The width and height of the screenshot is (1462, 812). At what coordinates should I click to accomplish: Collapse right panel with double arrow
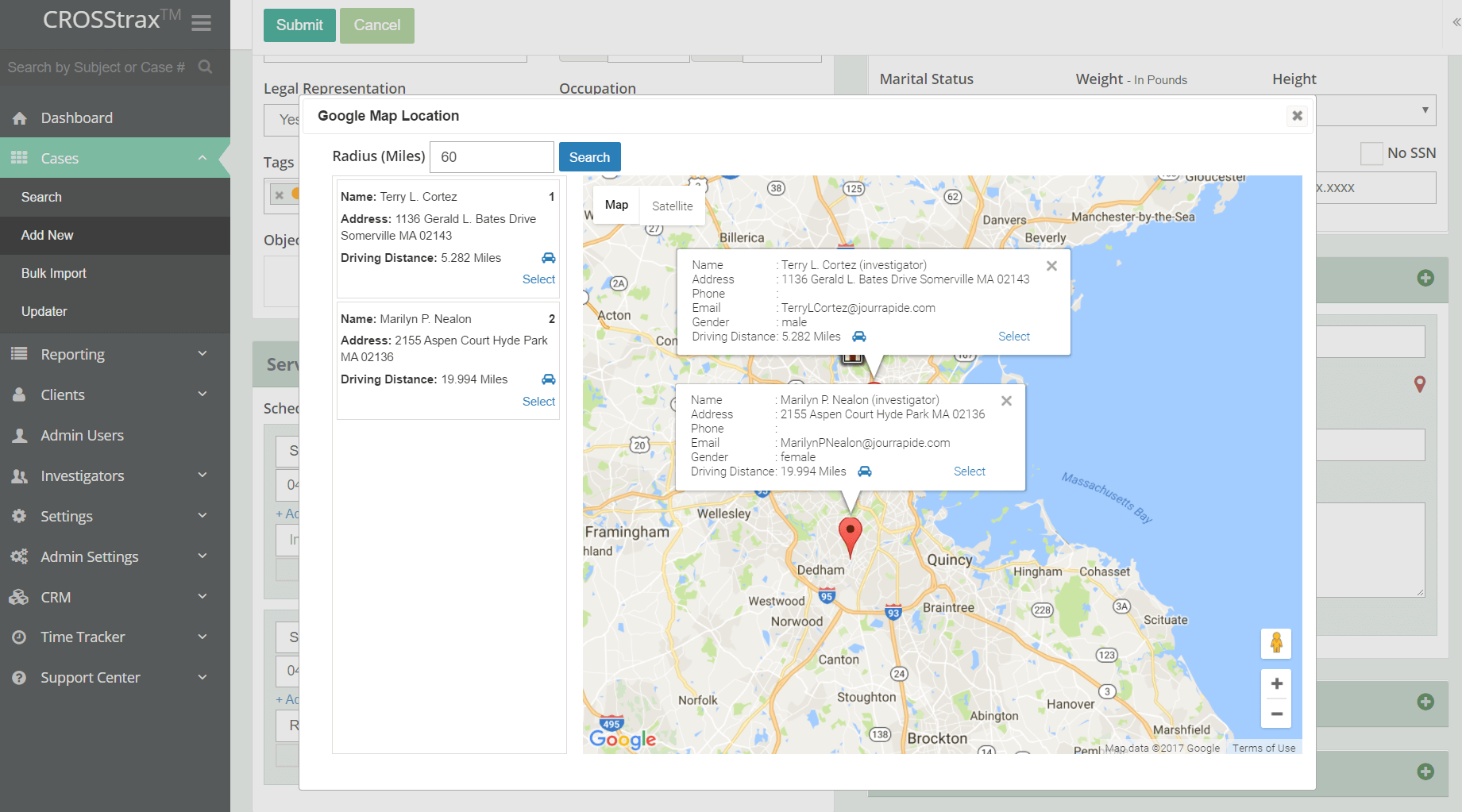point(1456,22)
